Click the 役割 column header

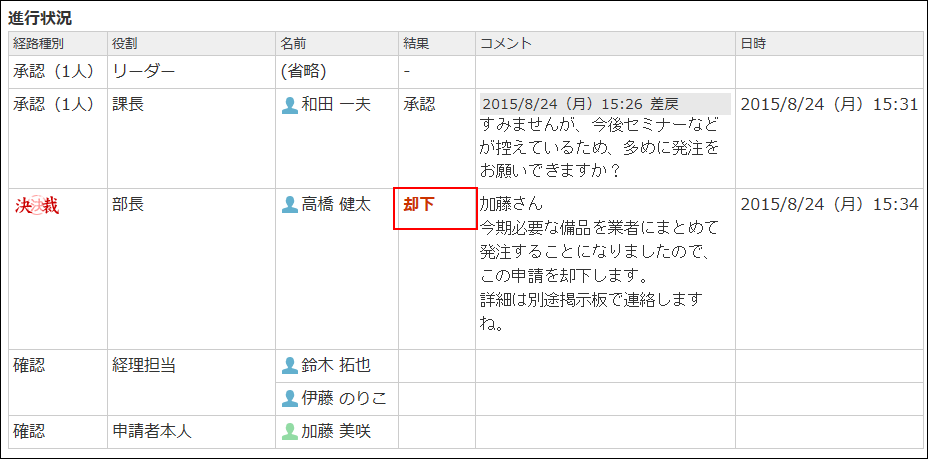(125, 44)
